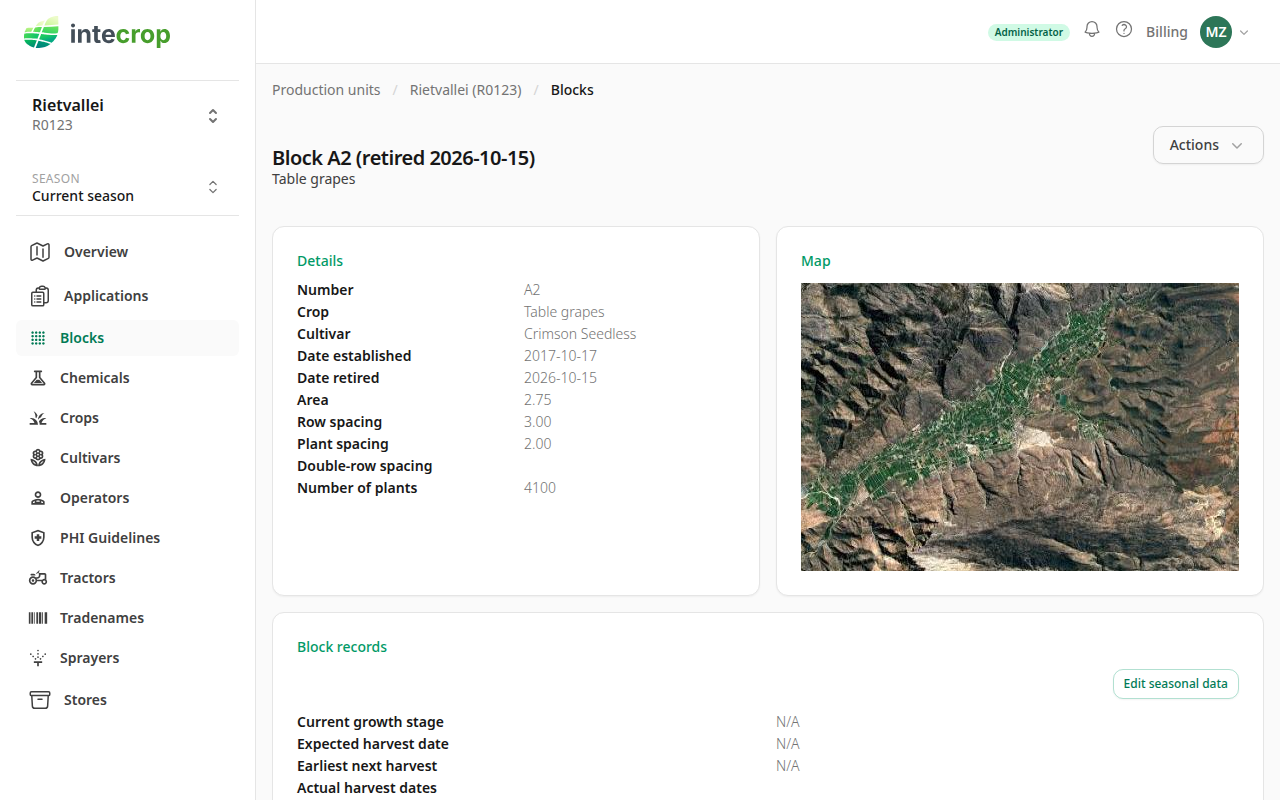Follow the Production units breadcrumb

(x=326, y=90)
